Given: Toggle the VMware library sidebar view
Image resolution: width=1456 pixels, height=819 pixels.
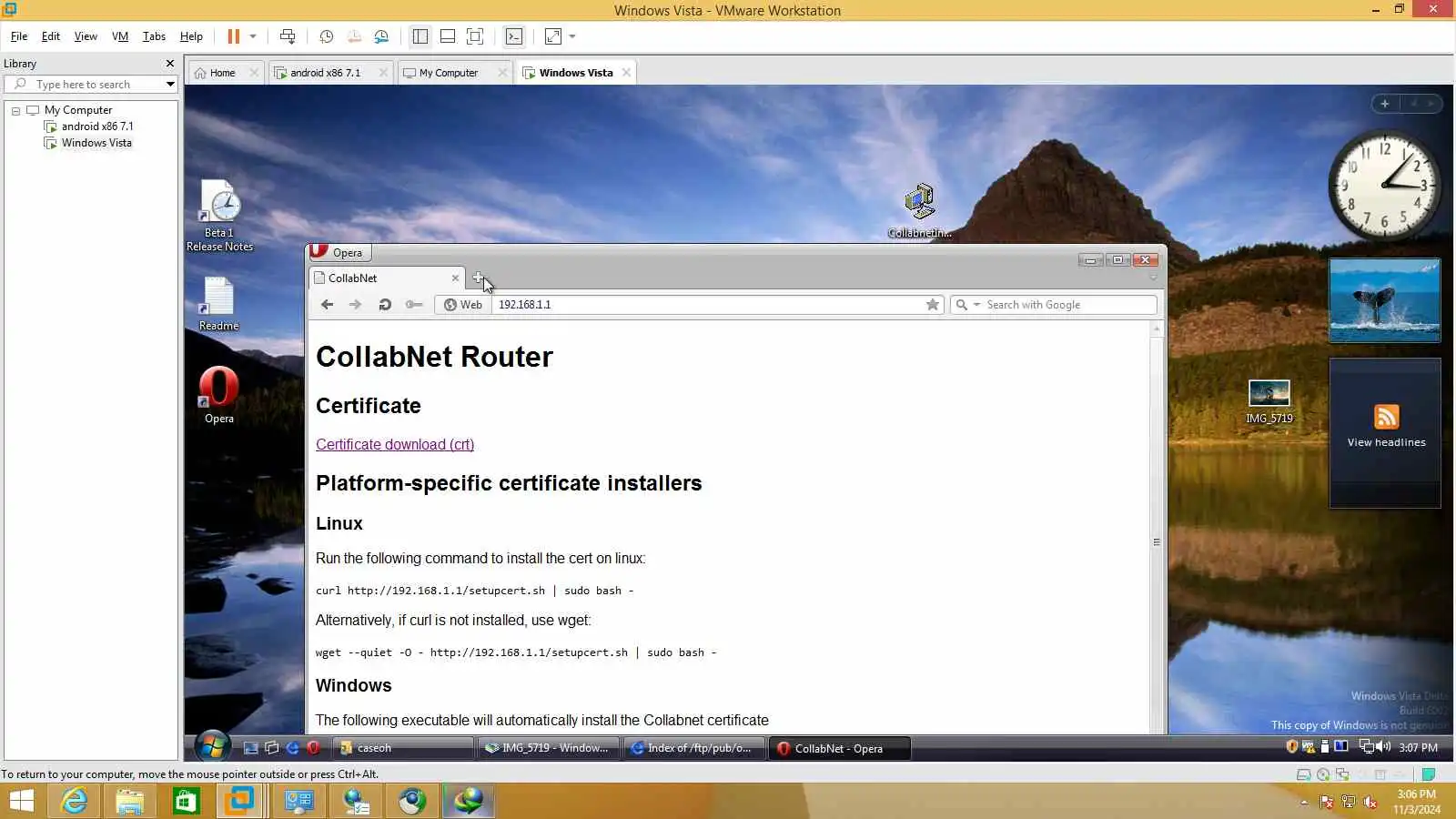Looking at the screenshot, I should [420, 36].
